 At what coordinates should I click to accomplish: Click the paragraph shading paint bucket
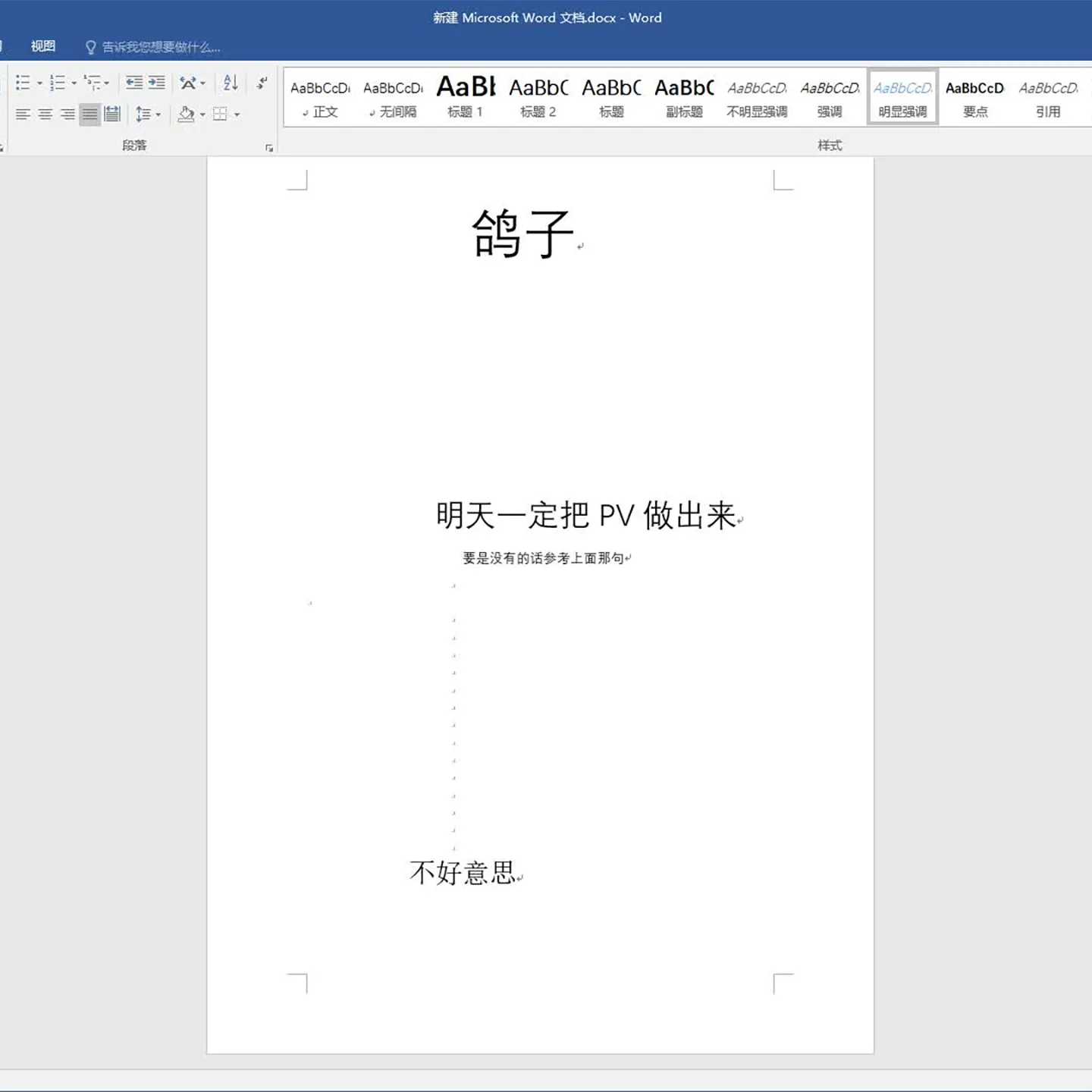click(x=186, y=115)
